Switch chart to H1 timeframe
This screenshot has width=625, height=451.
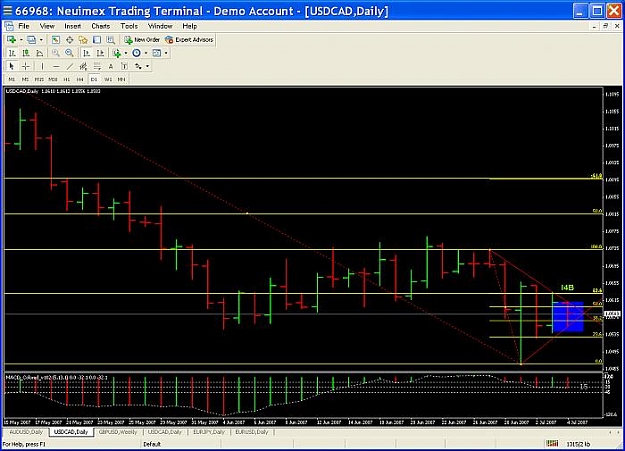(67, 79)
